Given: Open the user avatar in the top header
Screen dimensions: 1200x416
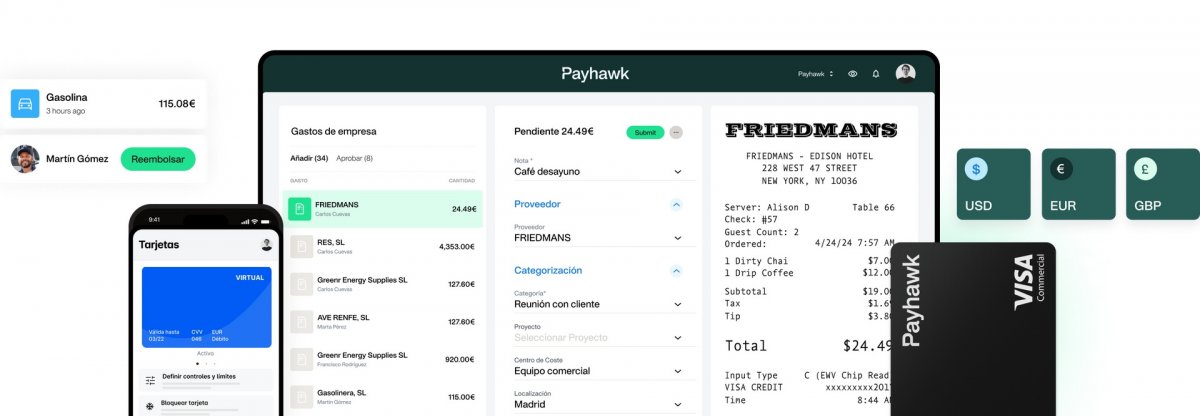Looking at the screenshot, I should tap(905, 74).
